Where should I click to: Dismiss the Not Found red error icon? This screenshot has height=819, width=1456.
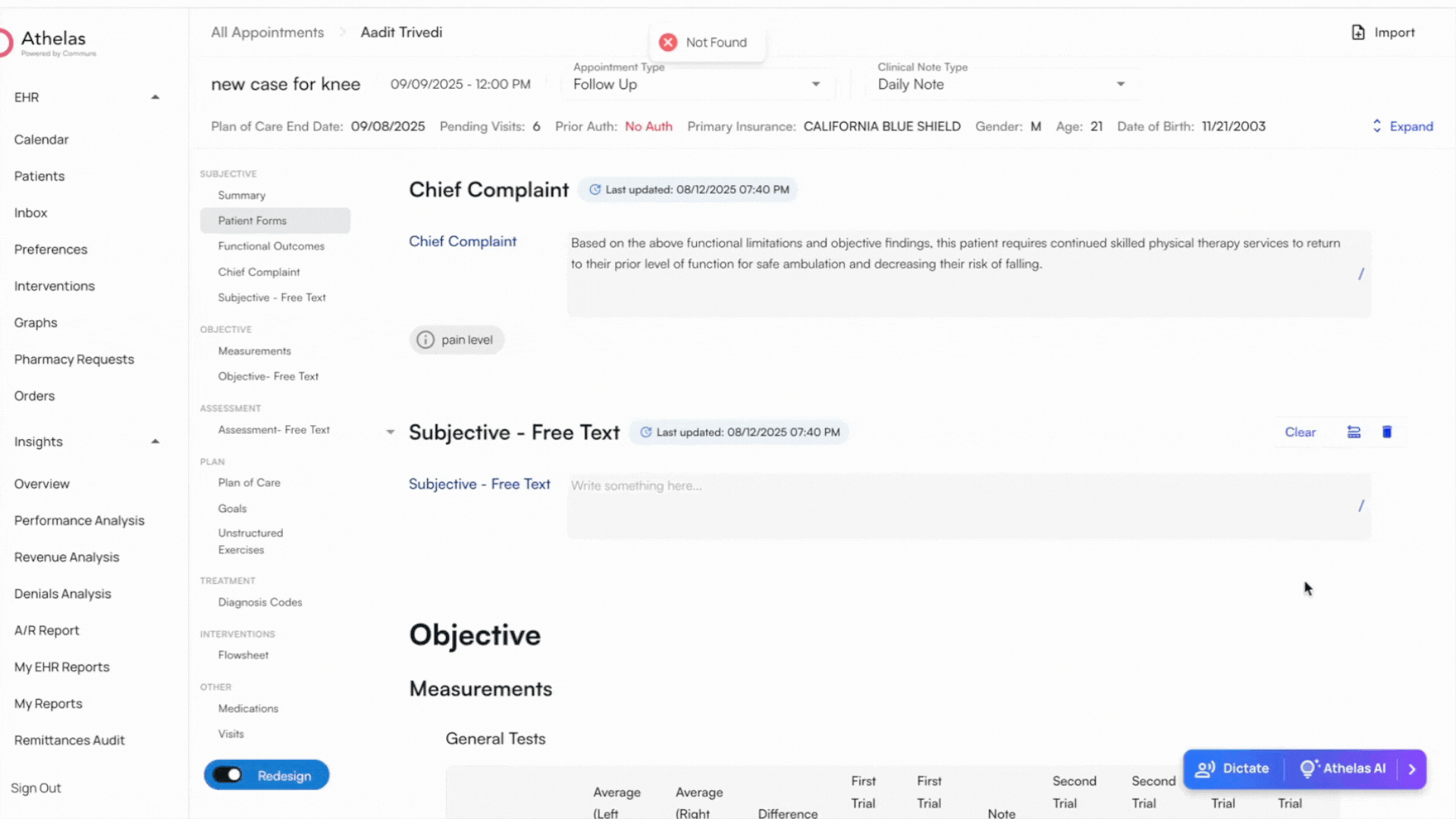668,42
